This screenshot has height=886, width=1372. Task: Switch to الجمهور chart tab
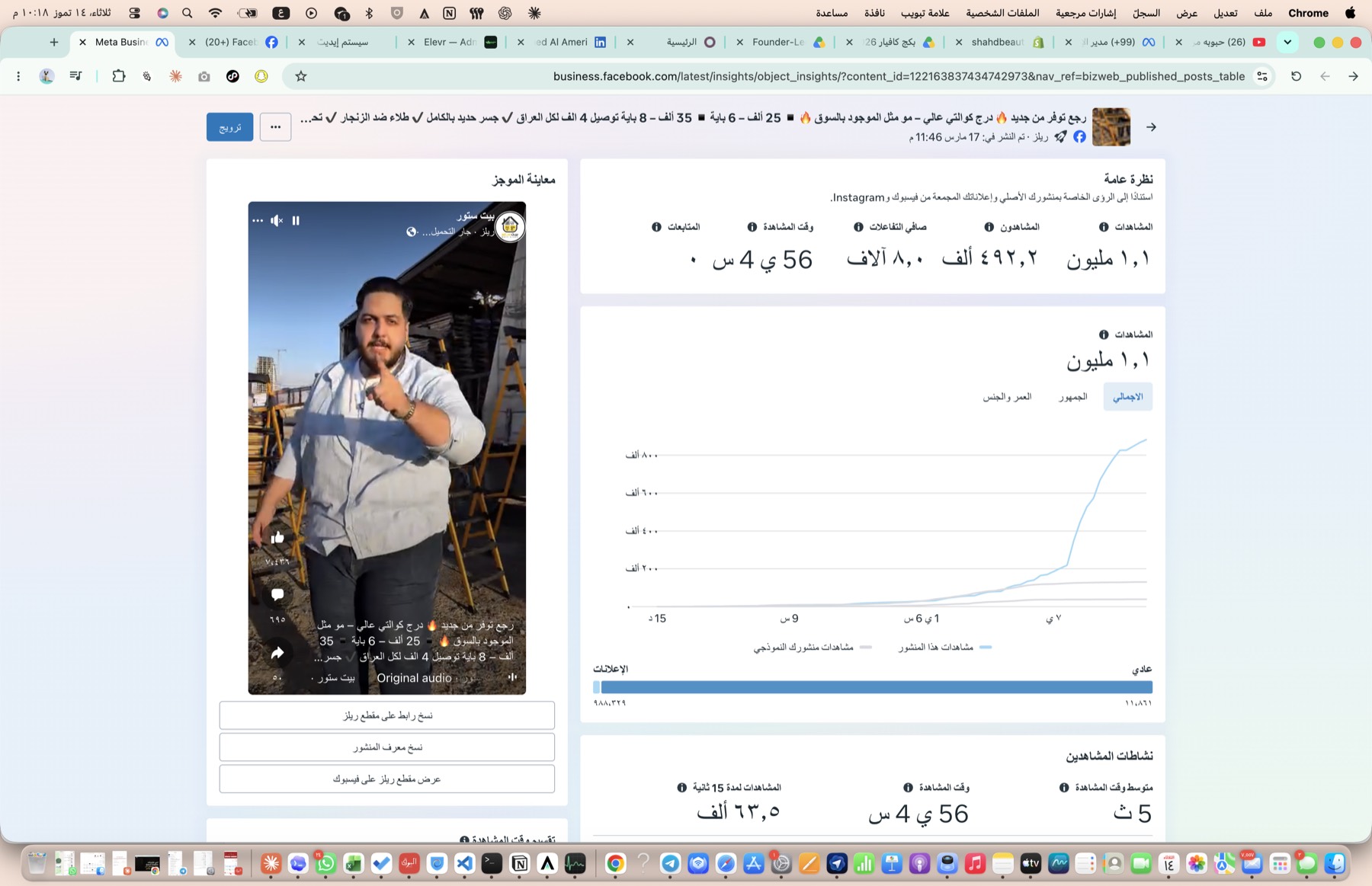pyautogui.click(x=1072, y=397)
